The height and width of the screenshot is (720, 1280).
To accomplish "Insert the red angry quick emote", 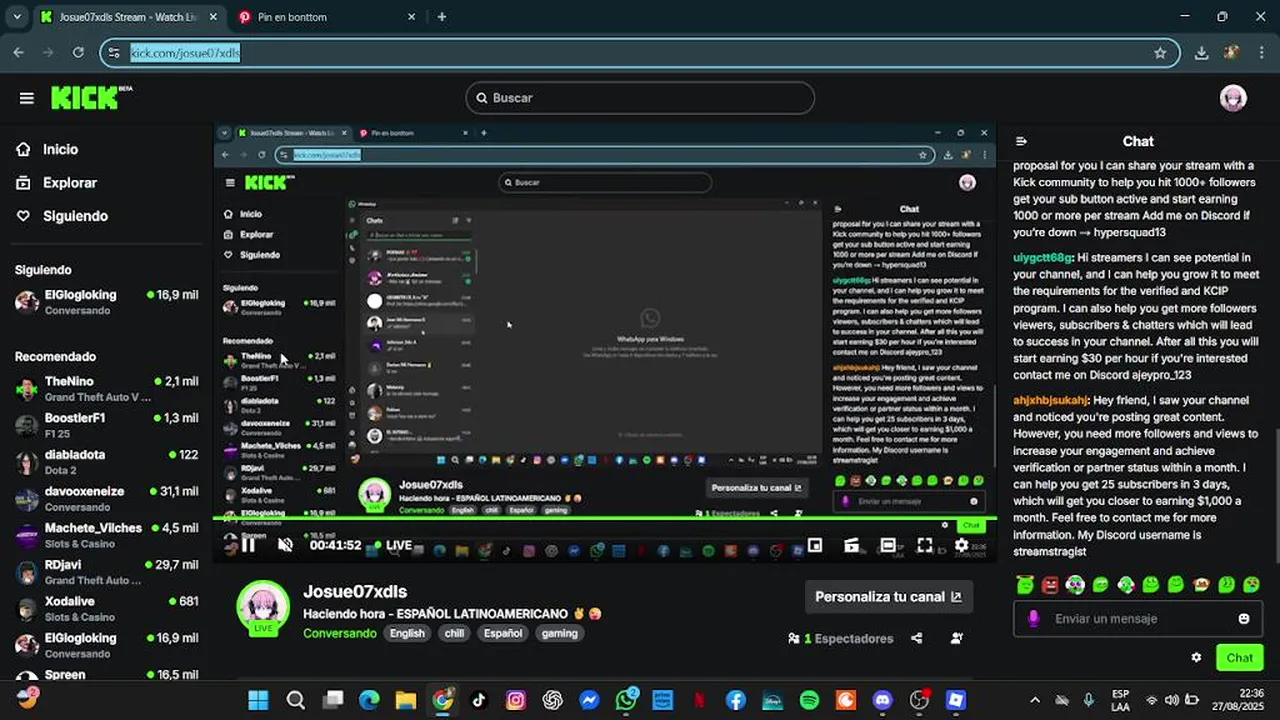I will click(x=1050, y=585).
